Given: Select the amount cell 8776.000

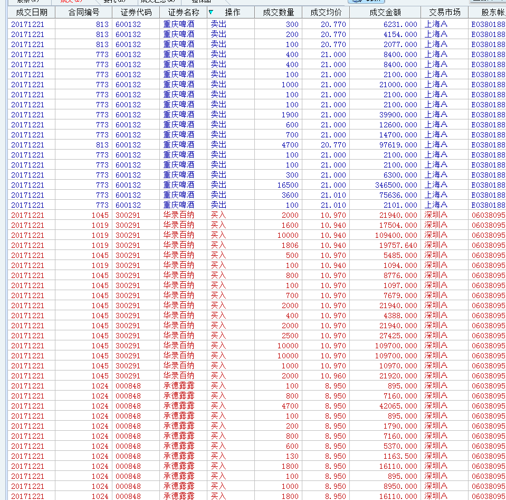Looking at the screenshot, I should 400,275.
